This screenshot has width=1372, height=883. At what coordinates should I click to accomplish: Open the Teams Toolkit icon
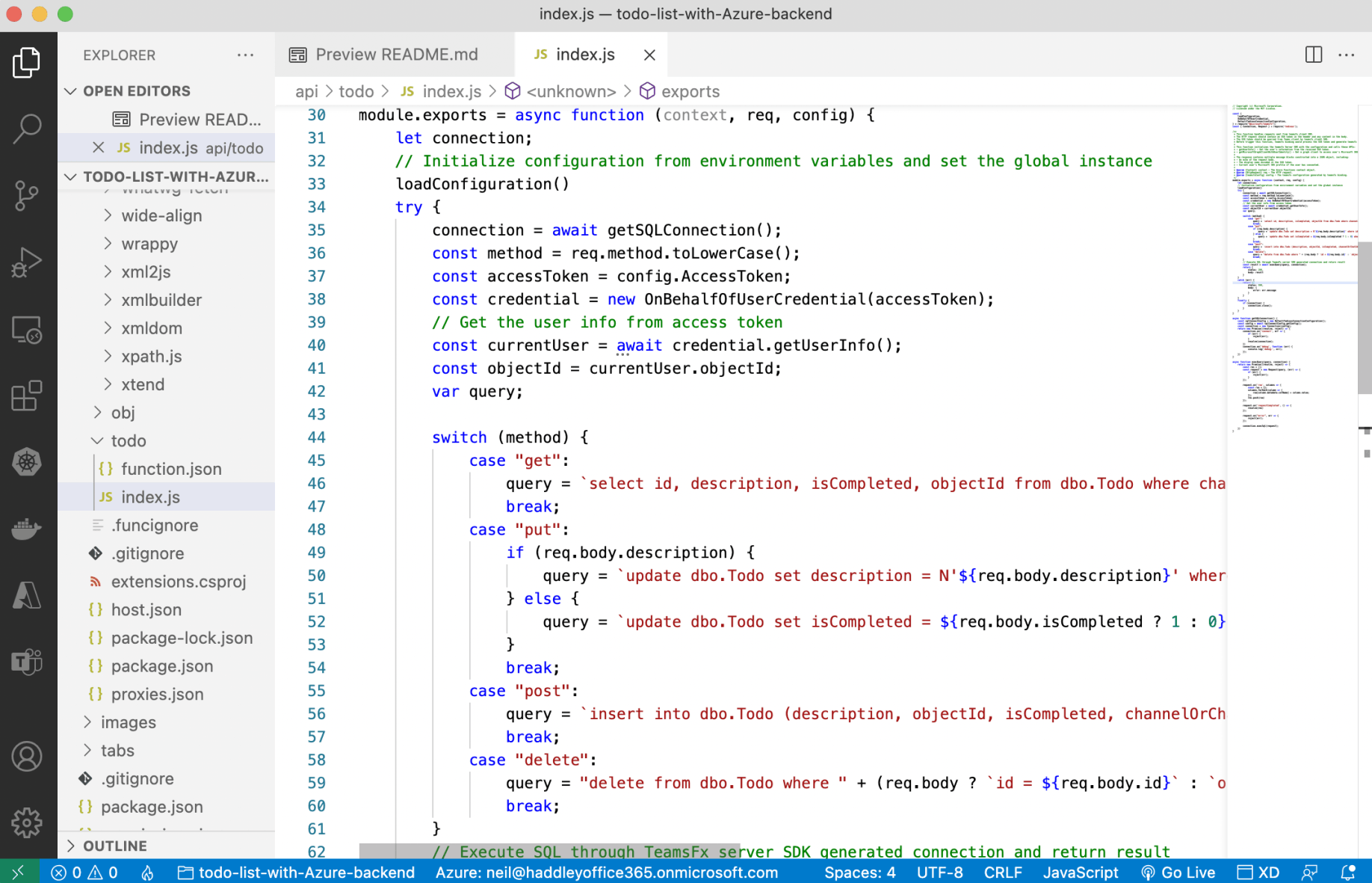[x=28, y=662]
